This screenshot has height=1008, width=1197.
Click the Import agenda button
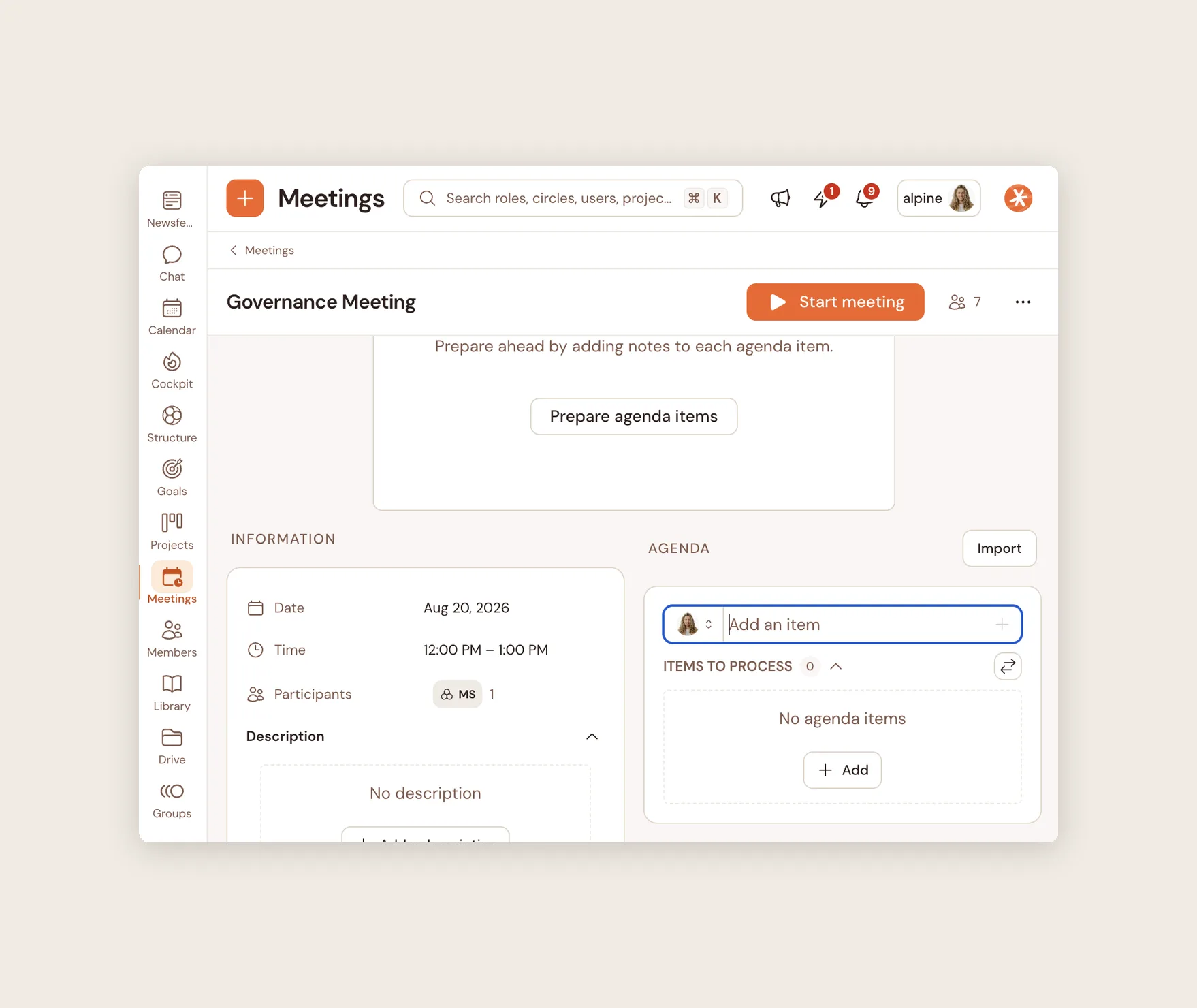click(x=999, y=548)
